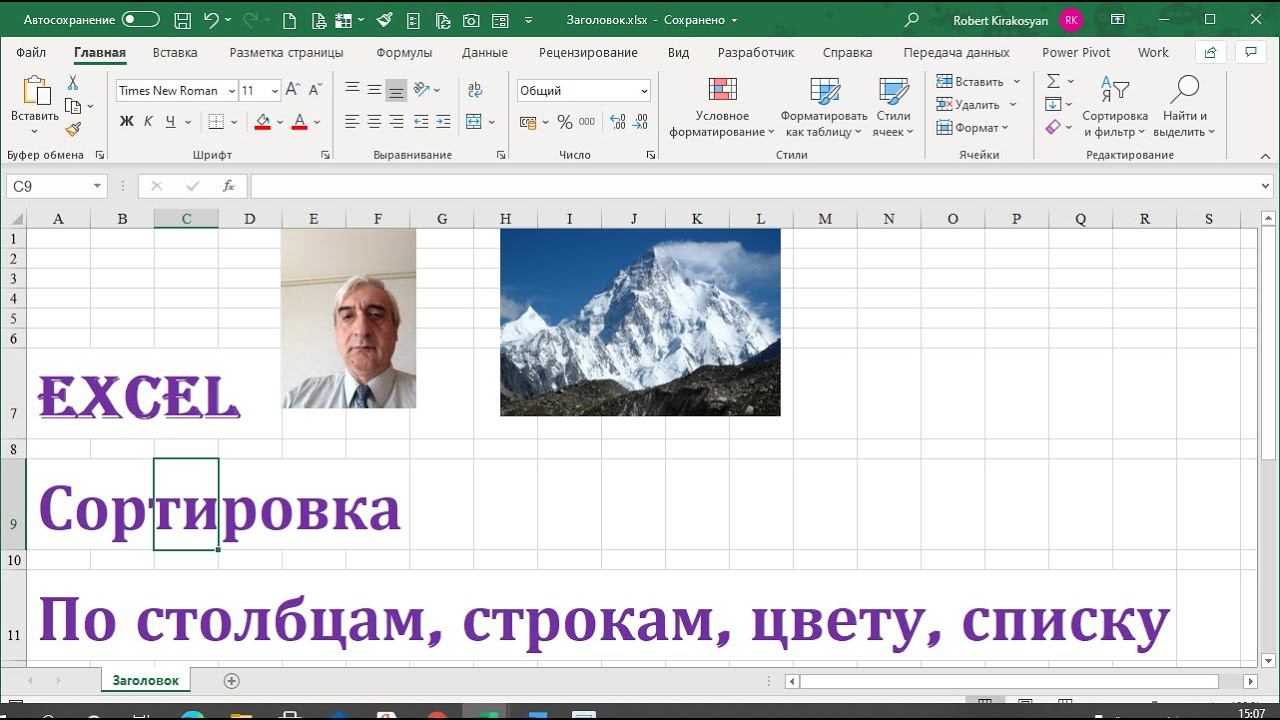Switch to the Разметка страницы tab
Image resolution: width=1280 pixels, height=720 pixels.
click(286, 53)
